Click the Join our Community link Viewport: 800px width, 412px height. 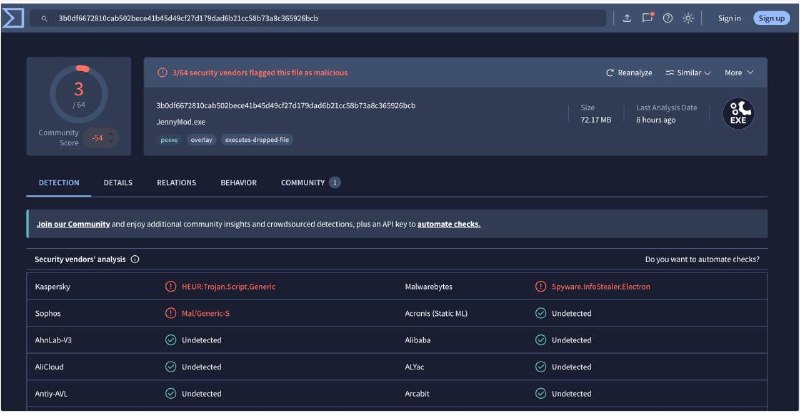(x=73, y=224)
